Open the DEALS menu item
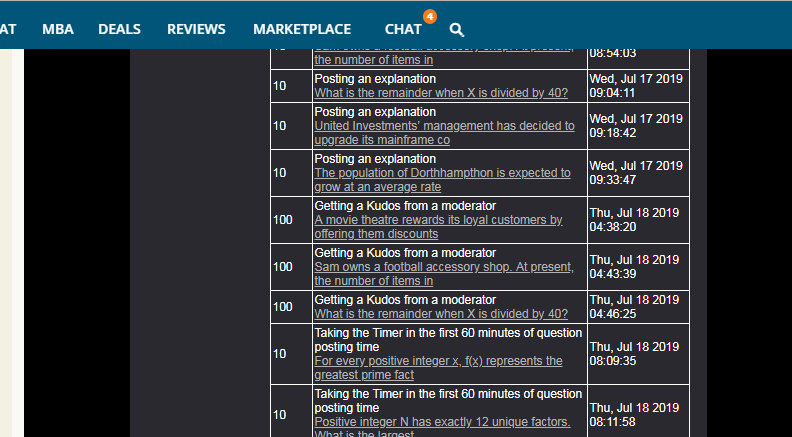The image size is (792, 437). click(119, 29)
